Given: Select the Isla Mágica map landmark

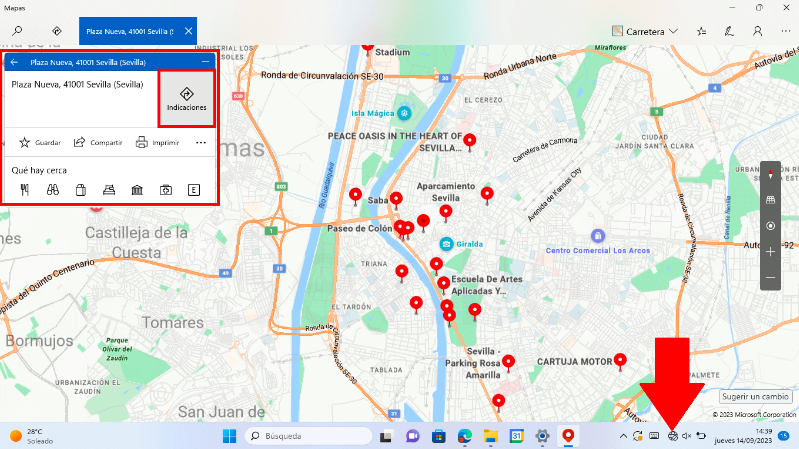Looking at the screenshot, I should tap(405, 113).
